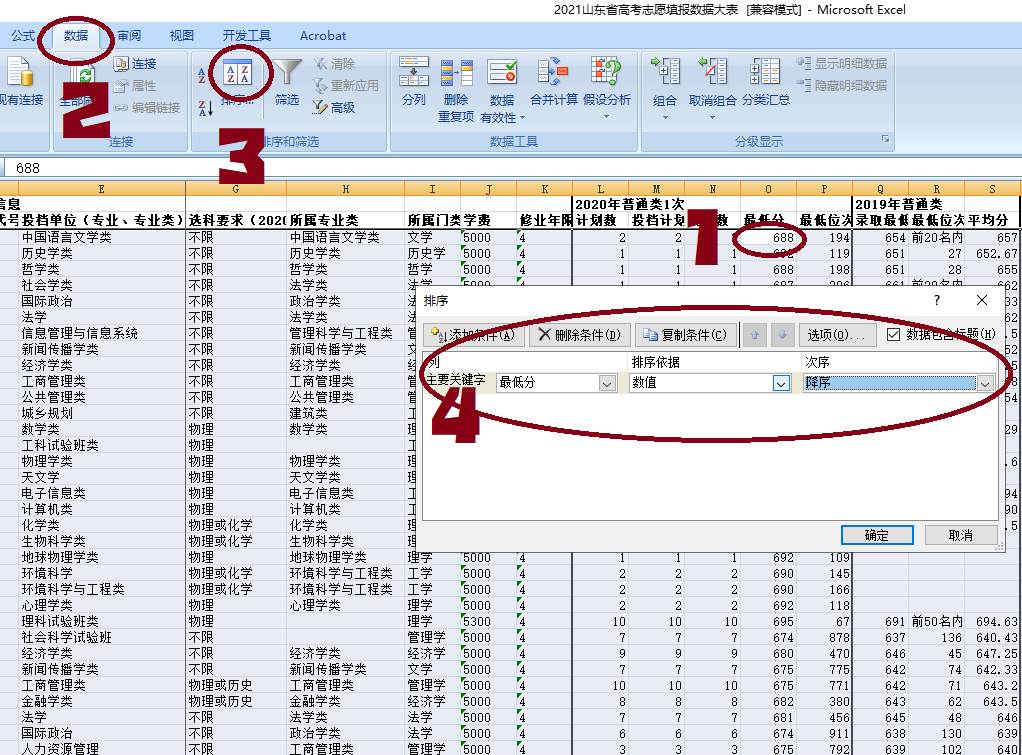Click Show Detail (显示明细数据)
This screenshot has height=755, width=1022.
pos(841,63)
